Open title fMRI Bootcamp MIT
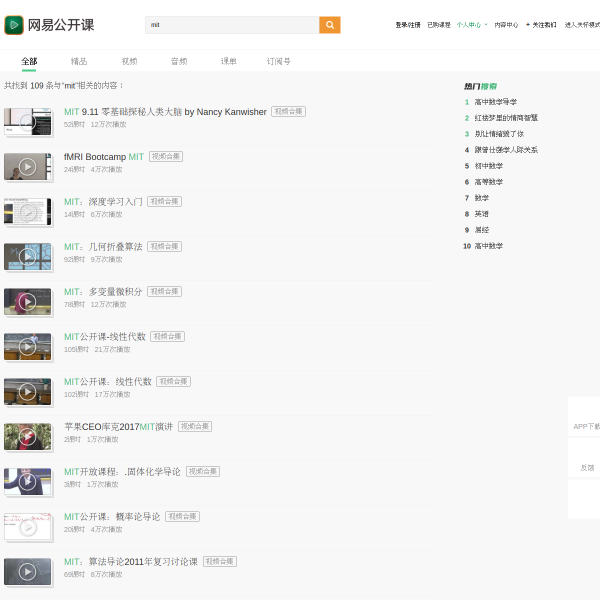 tap(104, 157)
